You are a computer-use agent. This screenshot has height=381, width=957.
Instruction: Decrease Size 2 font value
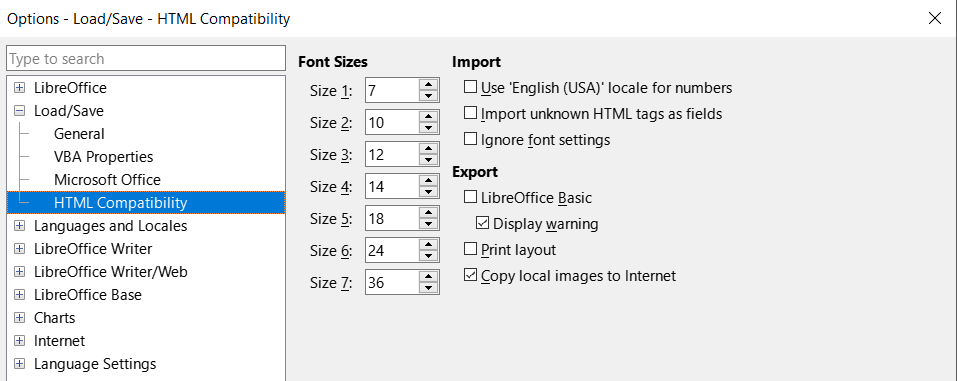coord(429,128)
